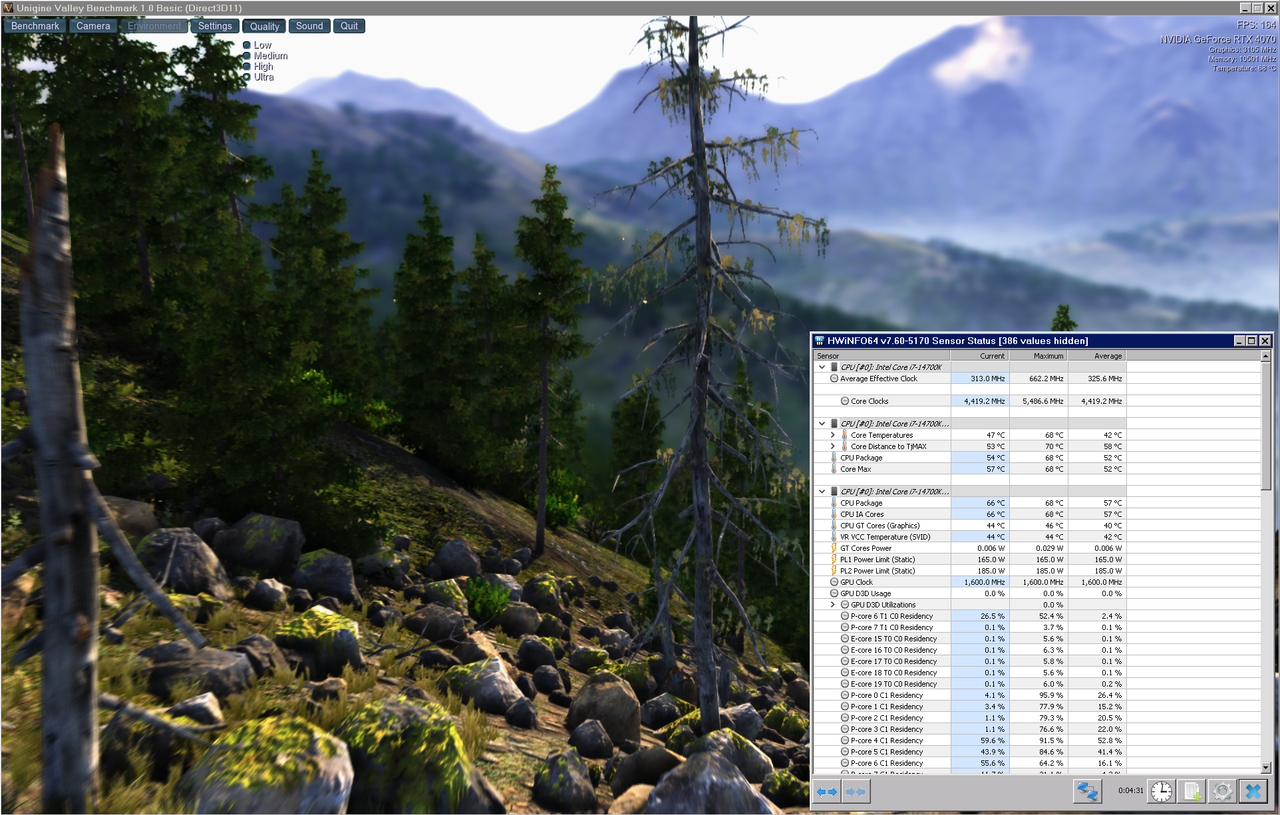Select the High quality radio option
Screen dimensions: 1280x815
point(247,67)
